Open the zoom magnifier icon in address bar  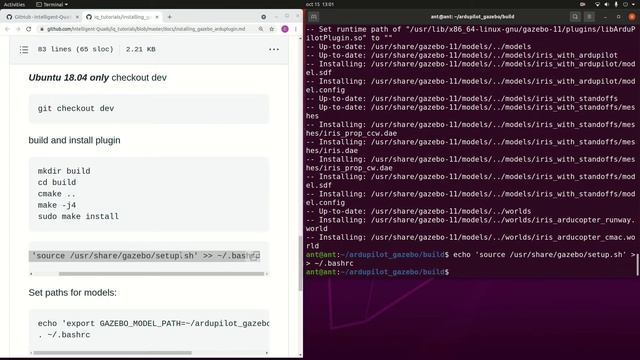tap(260, 29)
